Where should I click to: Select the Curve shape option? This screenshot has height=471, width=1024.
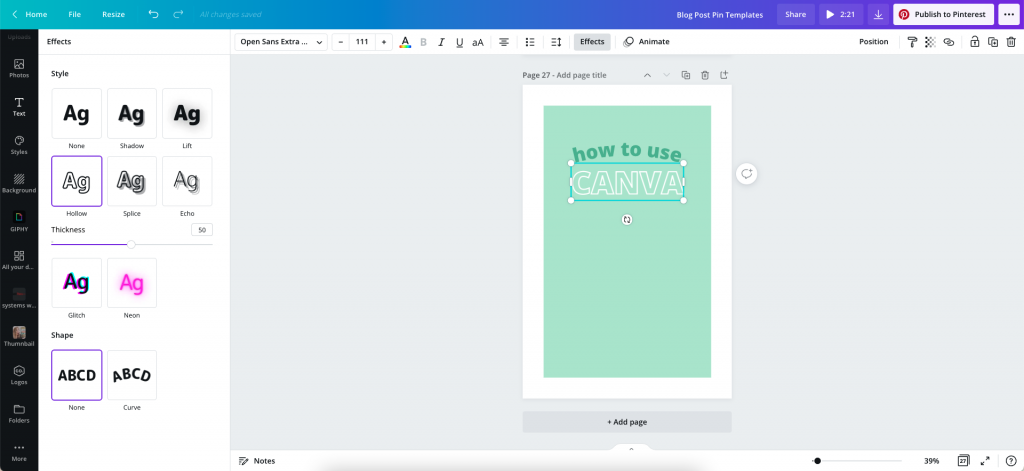[x=131, y=375]
